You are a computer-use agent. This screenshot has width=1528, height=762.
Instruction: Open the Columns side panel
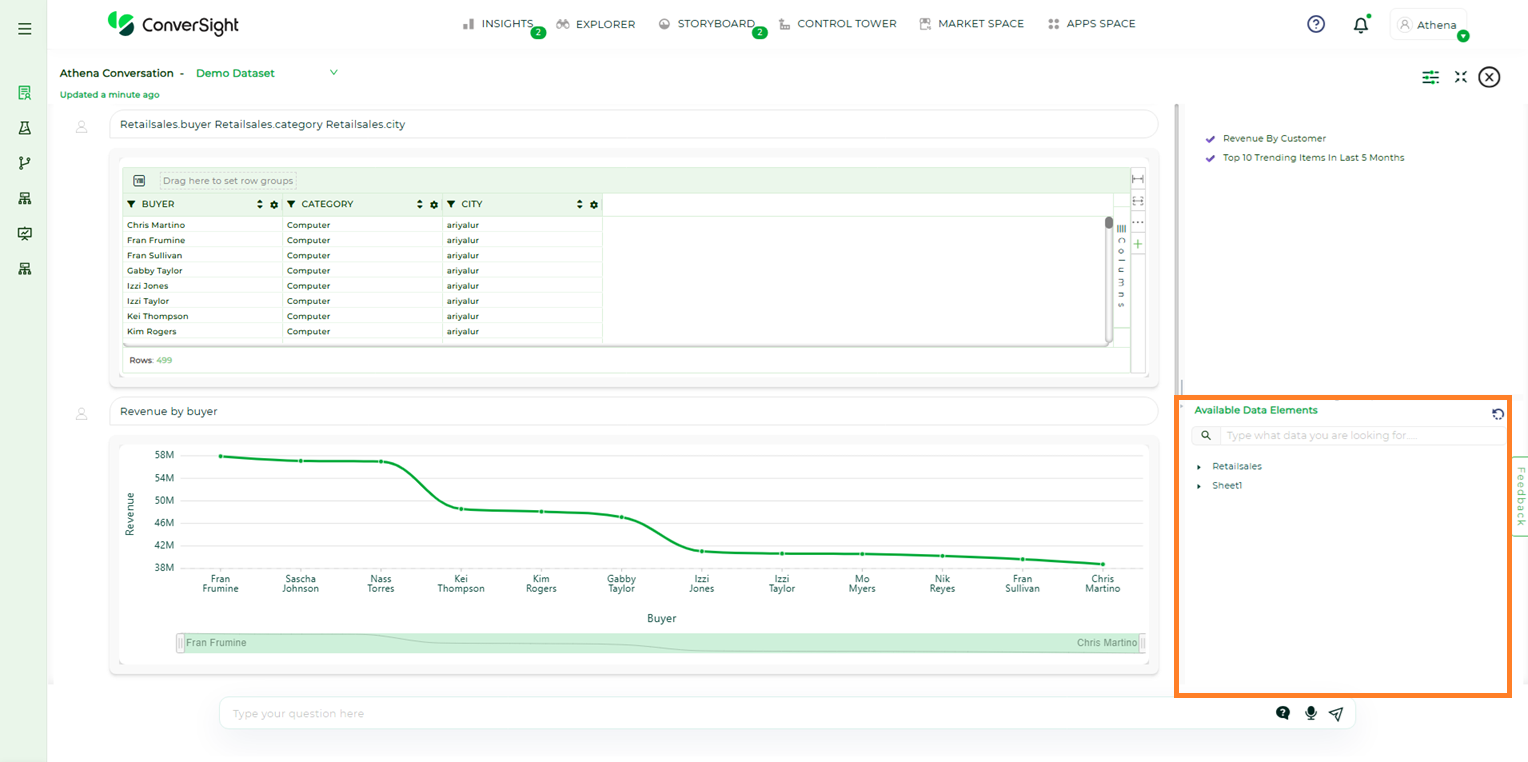[1121, 266]
